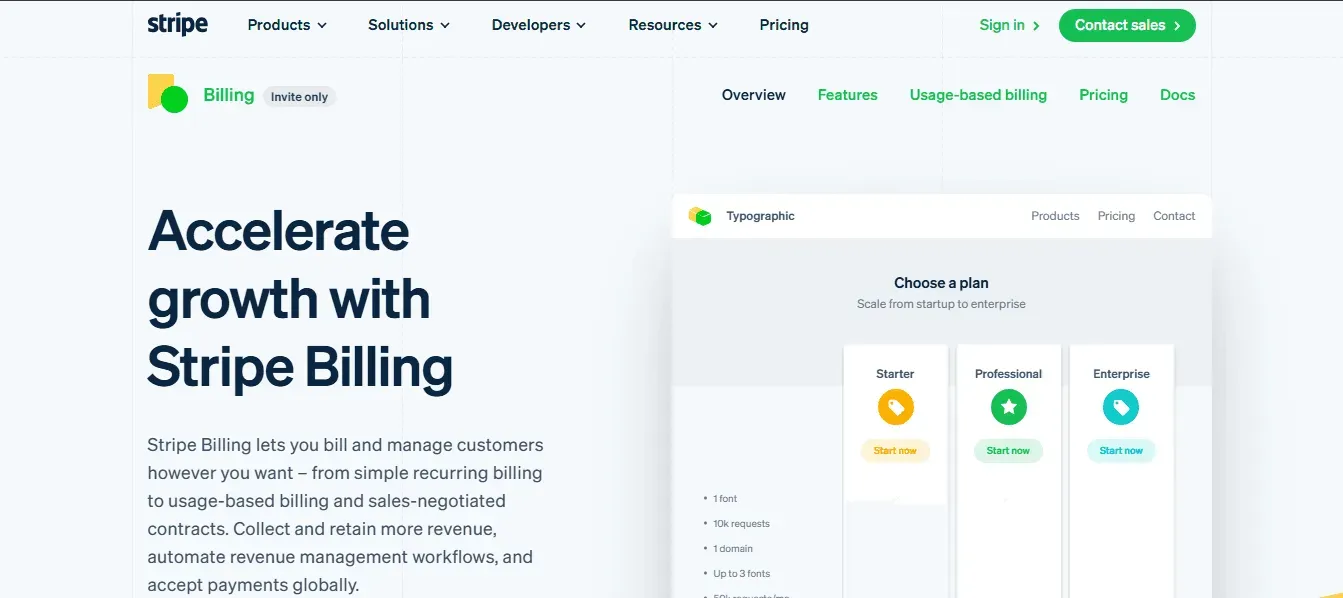Click the Sign in link
Screen dimensions: 1343x598
[x=1009, y=25]
